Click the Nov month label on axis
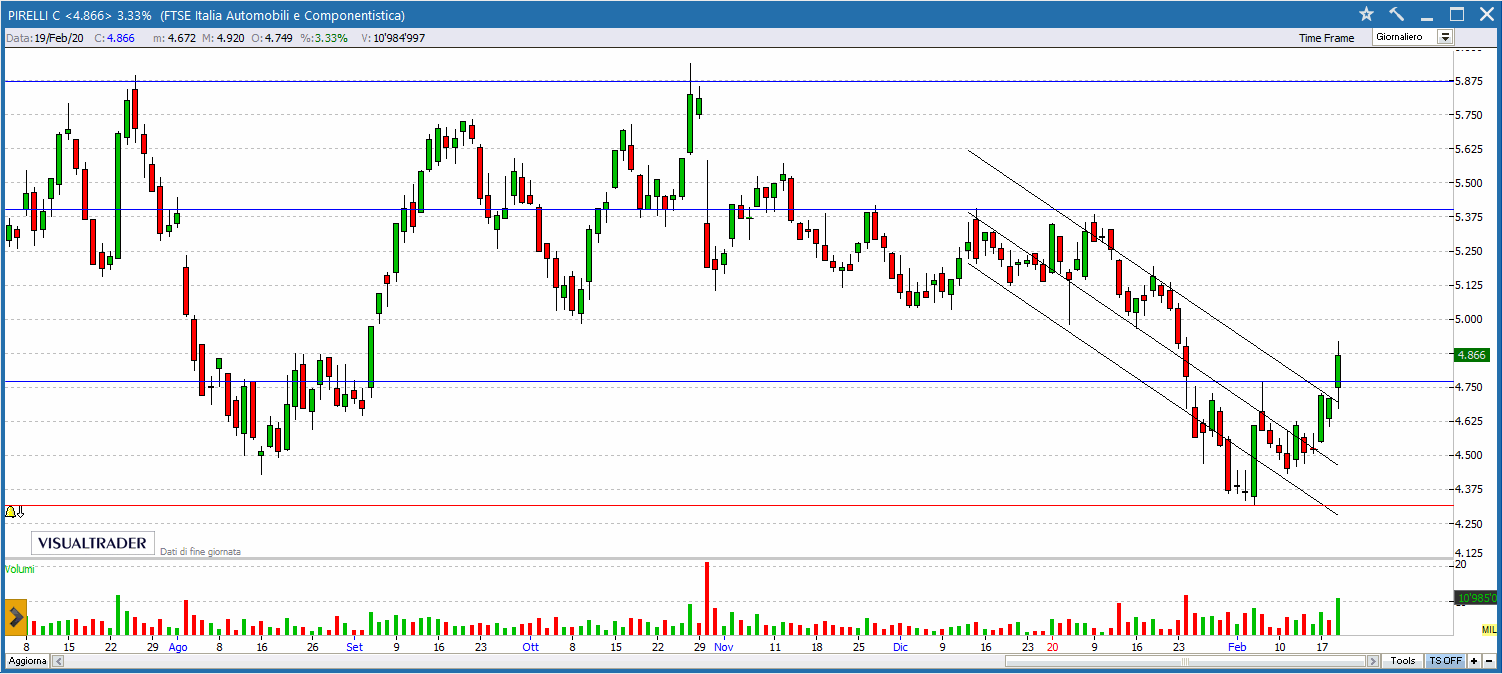 point(724,647)
